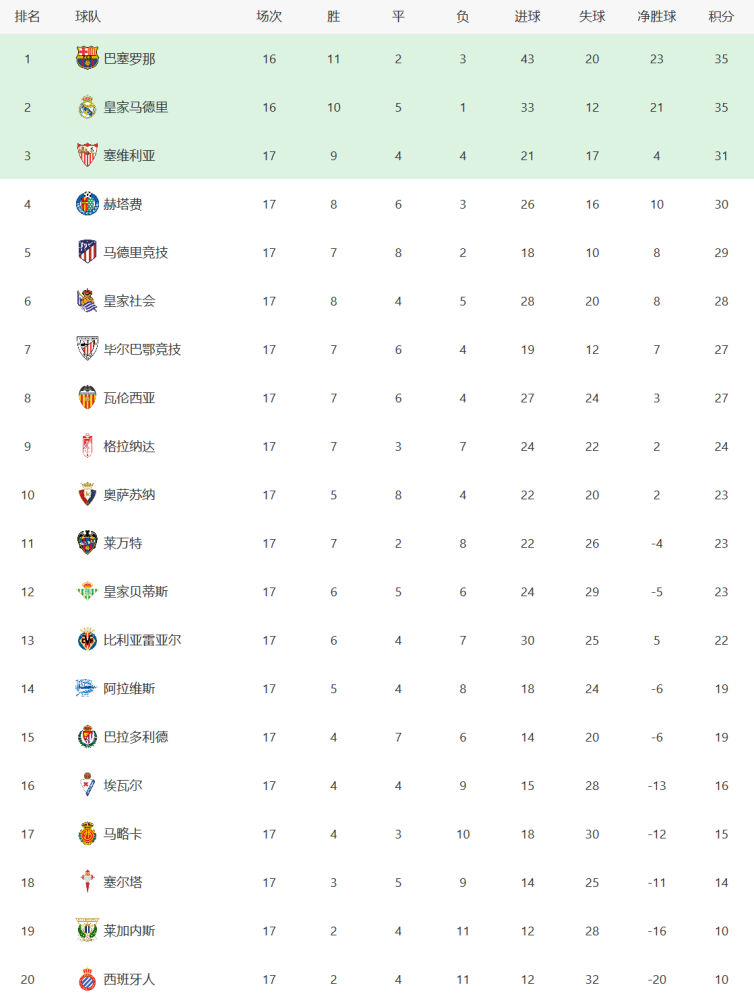The height and width of the screenshot is (1000, 754).
Task: Click the Valencia bat crest icon
Action: coord(87,398)
